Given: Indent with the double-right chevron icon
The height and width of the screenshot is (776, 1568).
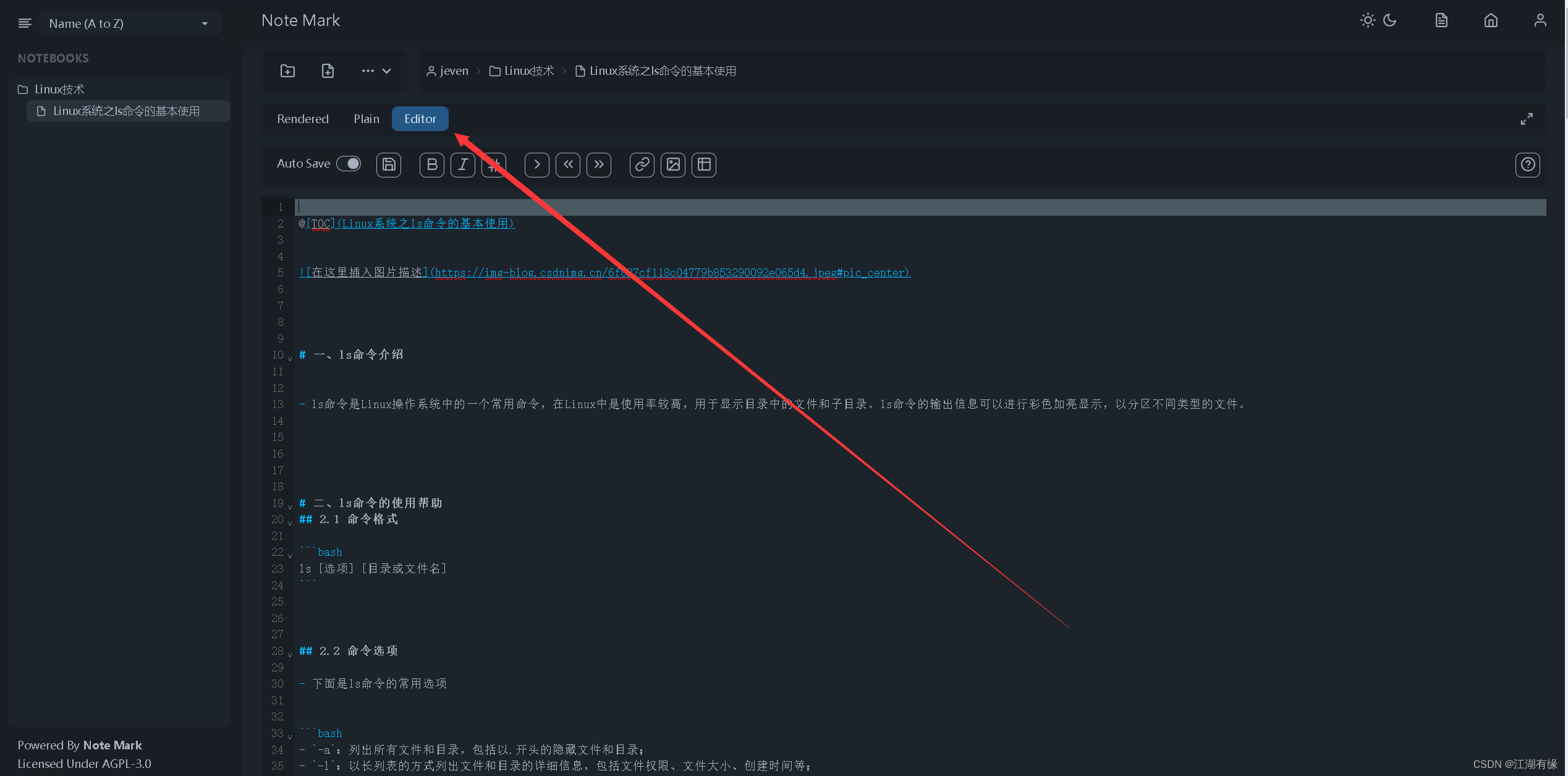Looking at the screenshot, I should [x=599, y=164].
